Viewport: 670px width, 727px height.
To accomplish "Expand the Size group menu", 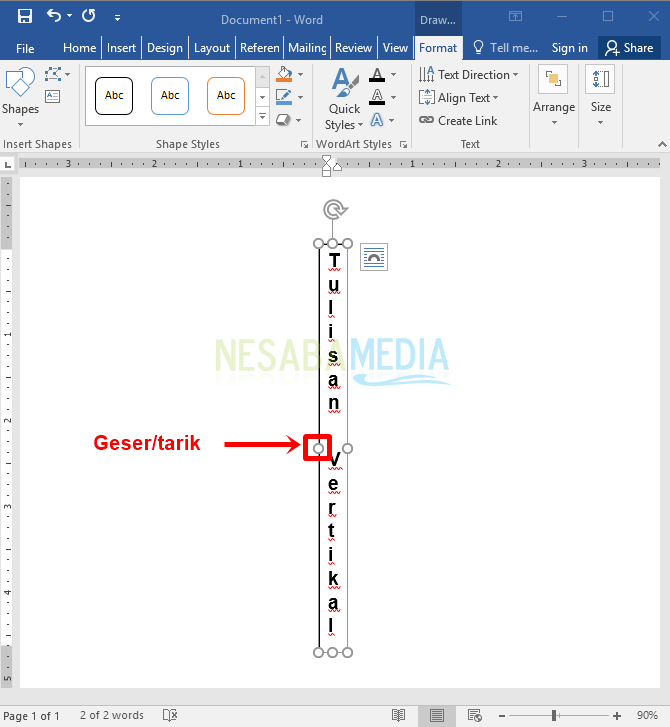I will coord(600,96).
